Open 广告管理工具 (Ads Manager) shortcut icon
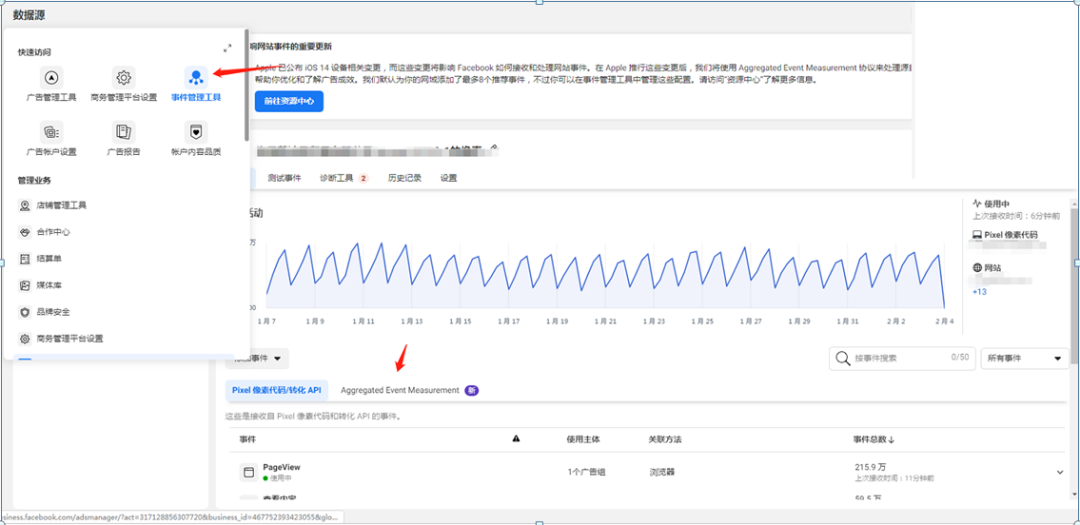 [x=52, y=78]
